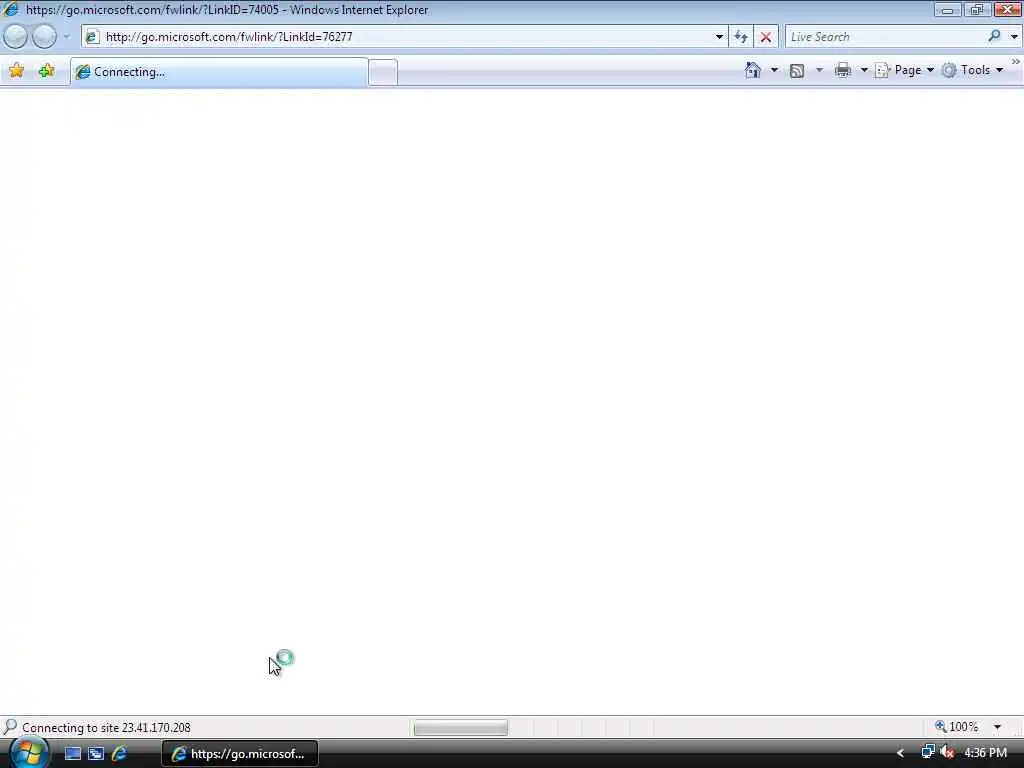Select the Connecting... tab
1024x768 pixels.
click(219, 72)
